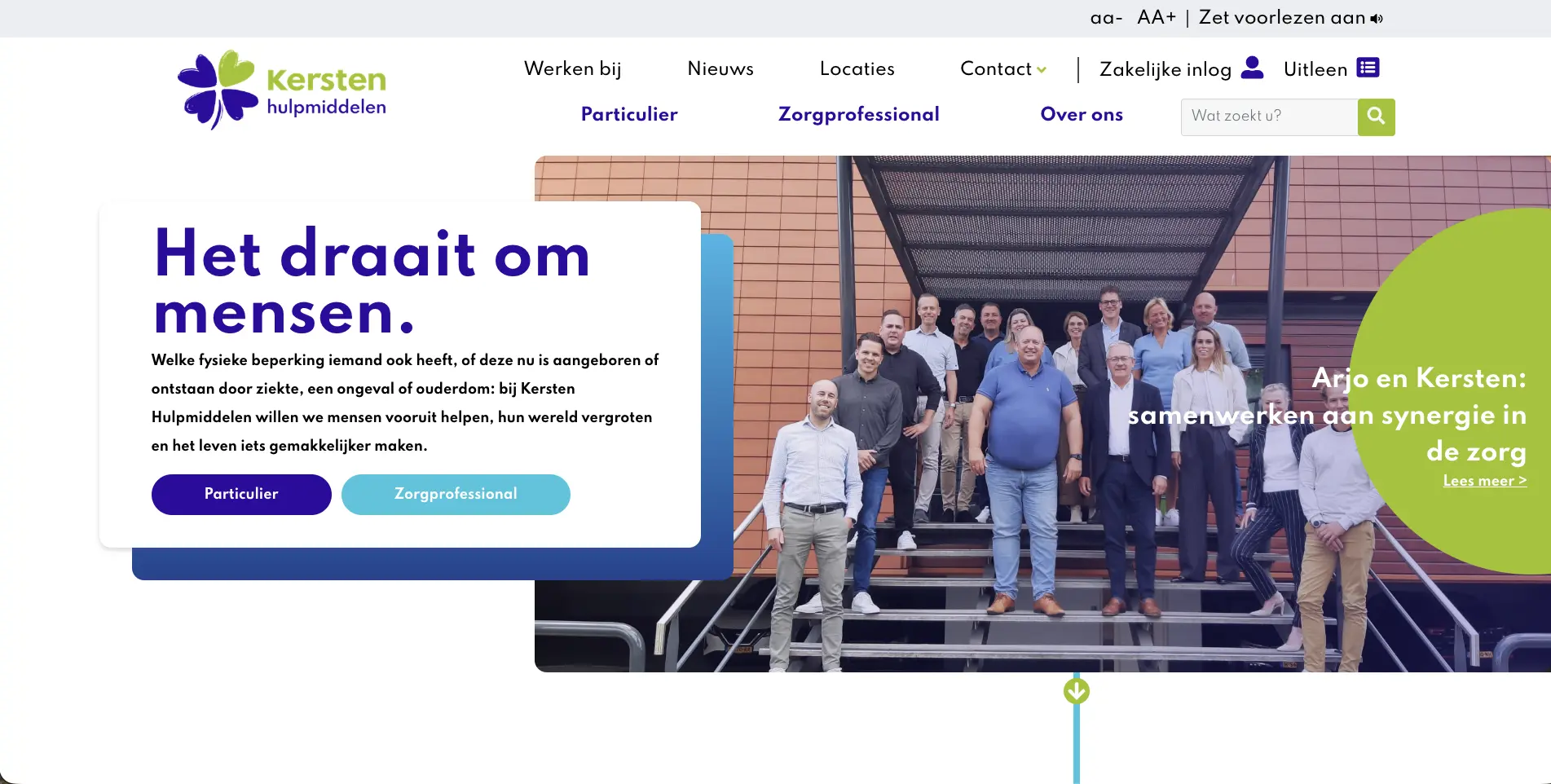Open the Locaties page
1551x784 pixels.
point(857,68)
